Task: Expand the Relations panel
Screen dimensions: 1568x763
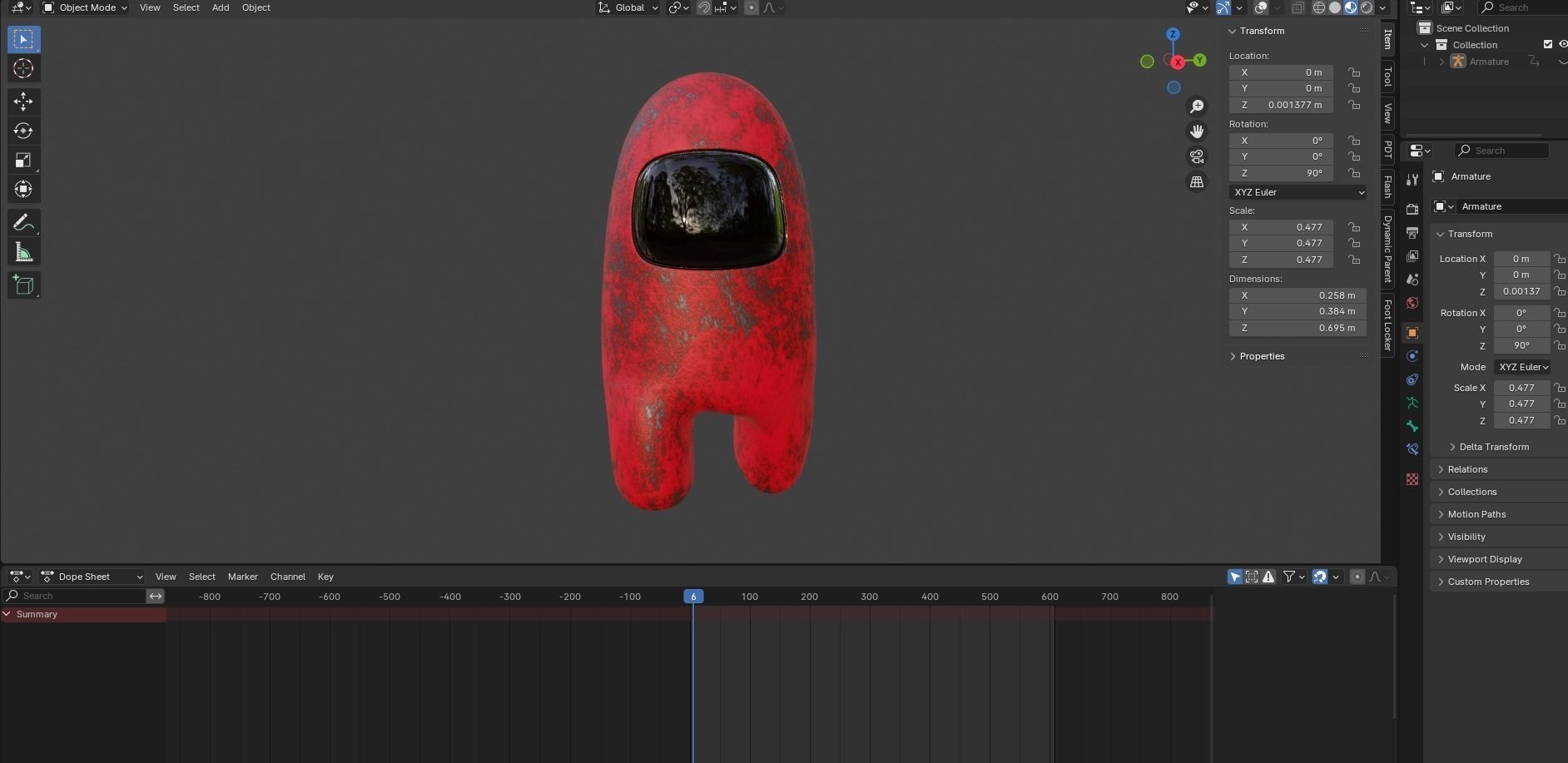Action: (1441, 469)
